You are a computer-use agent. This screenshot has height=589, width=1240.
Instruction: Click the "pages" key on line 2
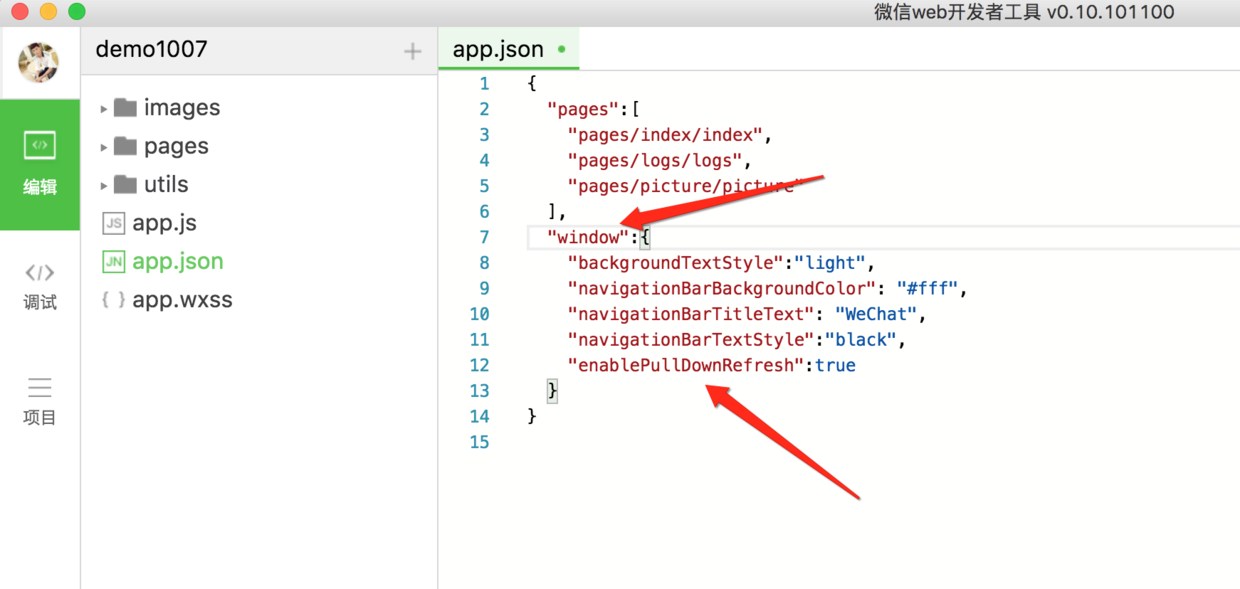tap(583, 109)
